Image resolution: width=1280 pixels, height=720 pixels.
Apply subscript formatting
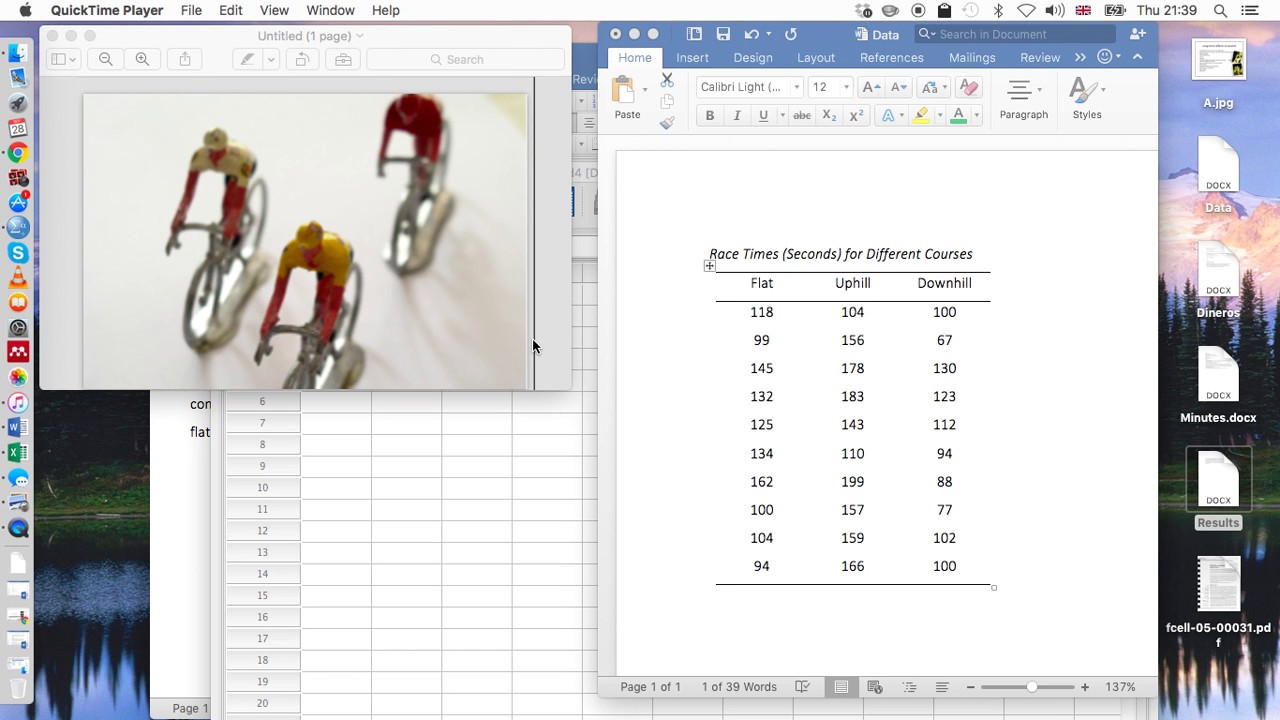[829, 116]
